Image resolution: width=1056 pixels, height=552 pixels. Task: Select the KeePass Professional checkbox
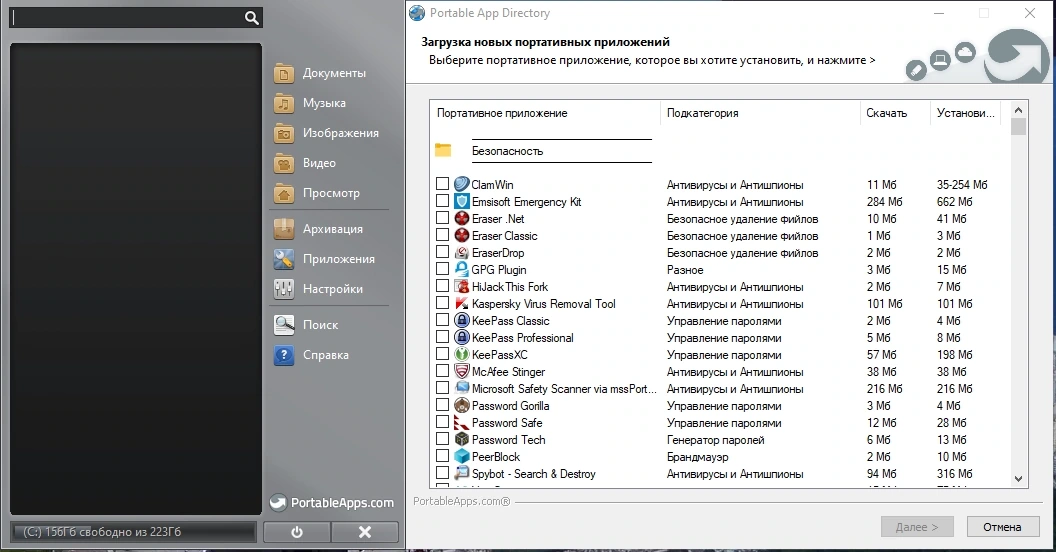[x=442, y=337]
